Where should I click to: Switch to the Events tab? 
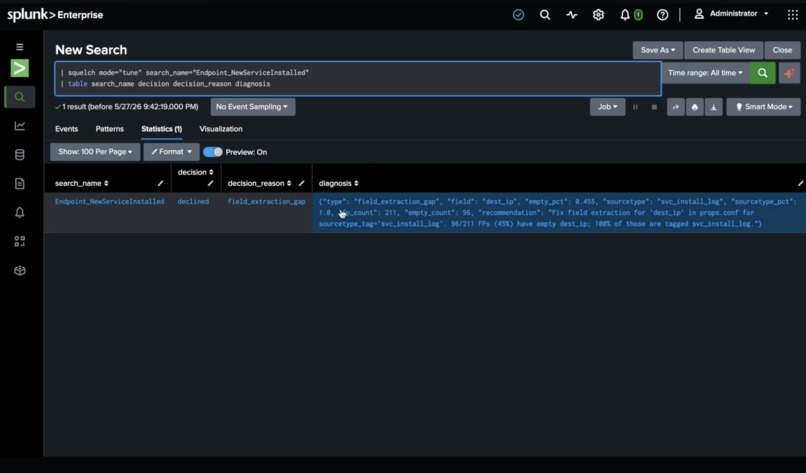tap(66, 129)
